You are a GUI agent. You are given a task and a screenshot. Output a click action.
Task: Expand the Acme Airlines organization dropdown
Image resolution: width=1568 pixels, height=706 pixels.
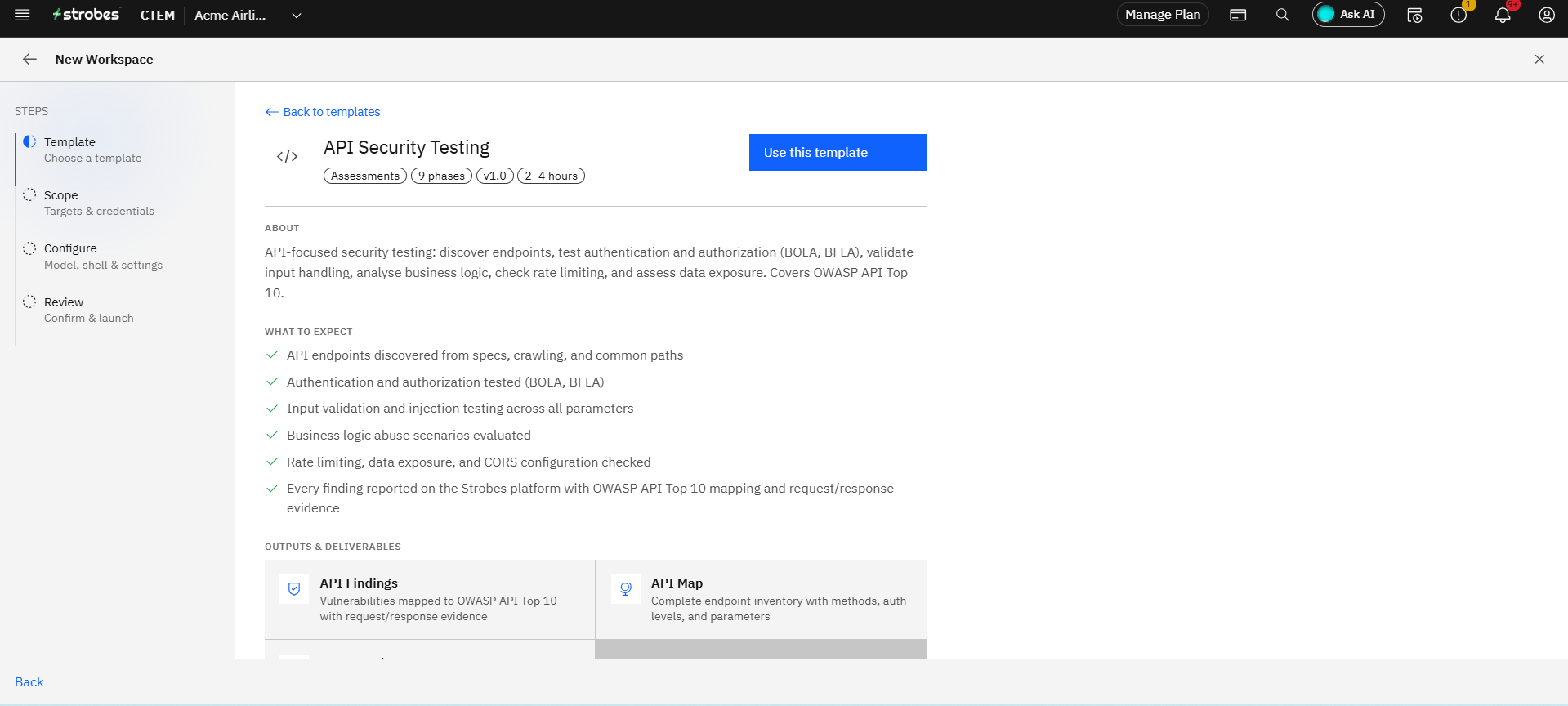[x=248, y=15]
